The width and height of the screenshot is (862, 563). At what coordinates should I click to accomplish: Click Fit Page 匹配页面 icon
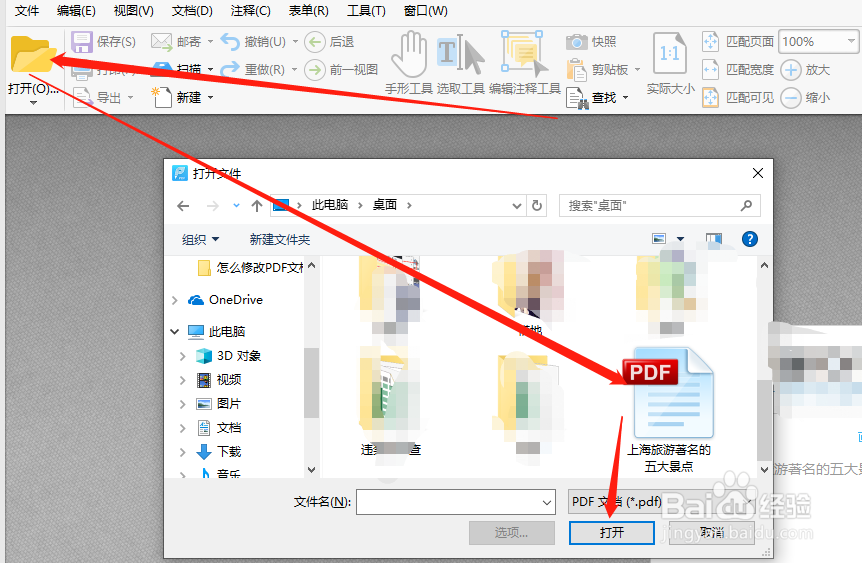pos(710,42)
